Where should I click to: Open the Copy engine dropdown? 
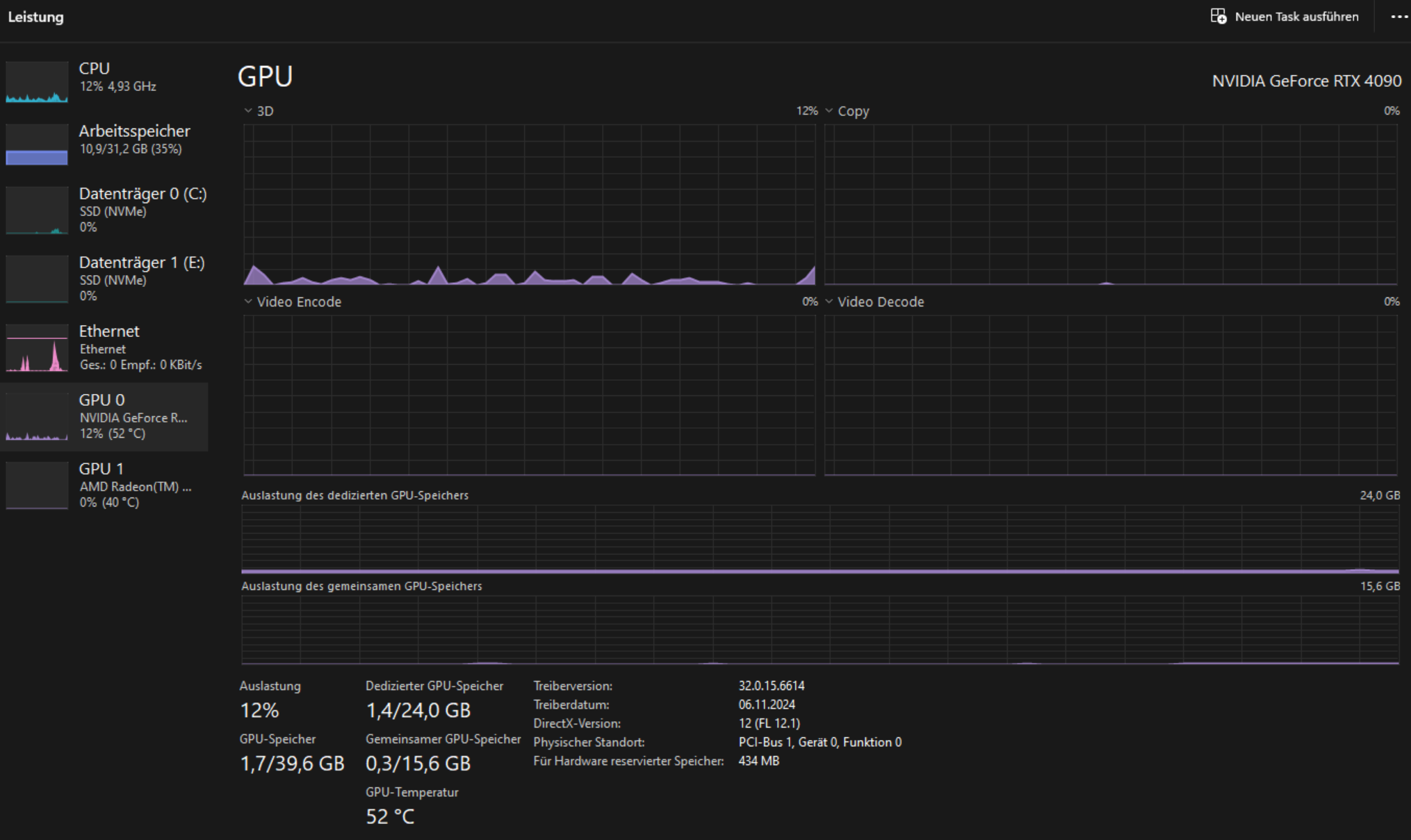coord(829,110)
